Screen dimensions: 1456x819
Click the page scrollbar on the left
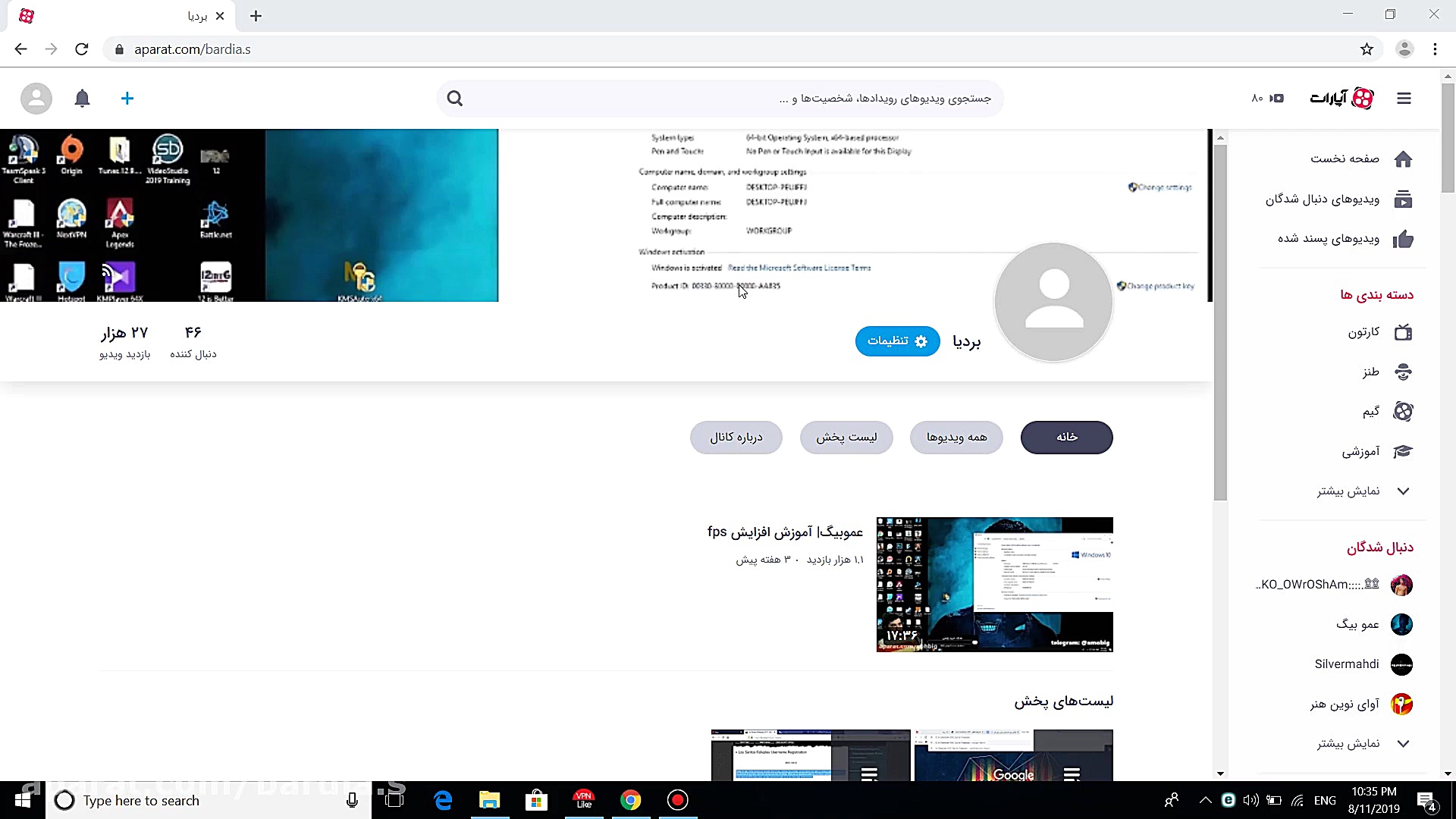(1220, 318)
